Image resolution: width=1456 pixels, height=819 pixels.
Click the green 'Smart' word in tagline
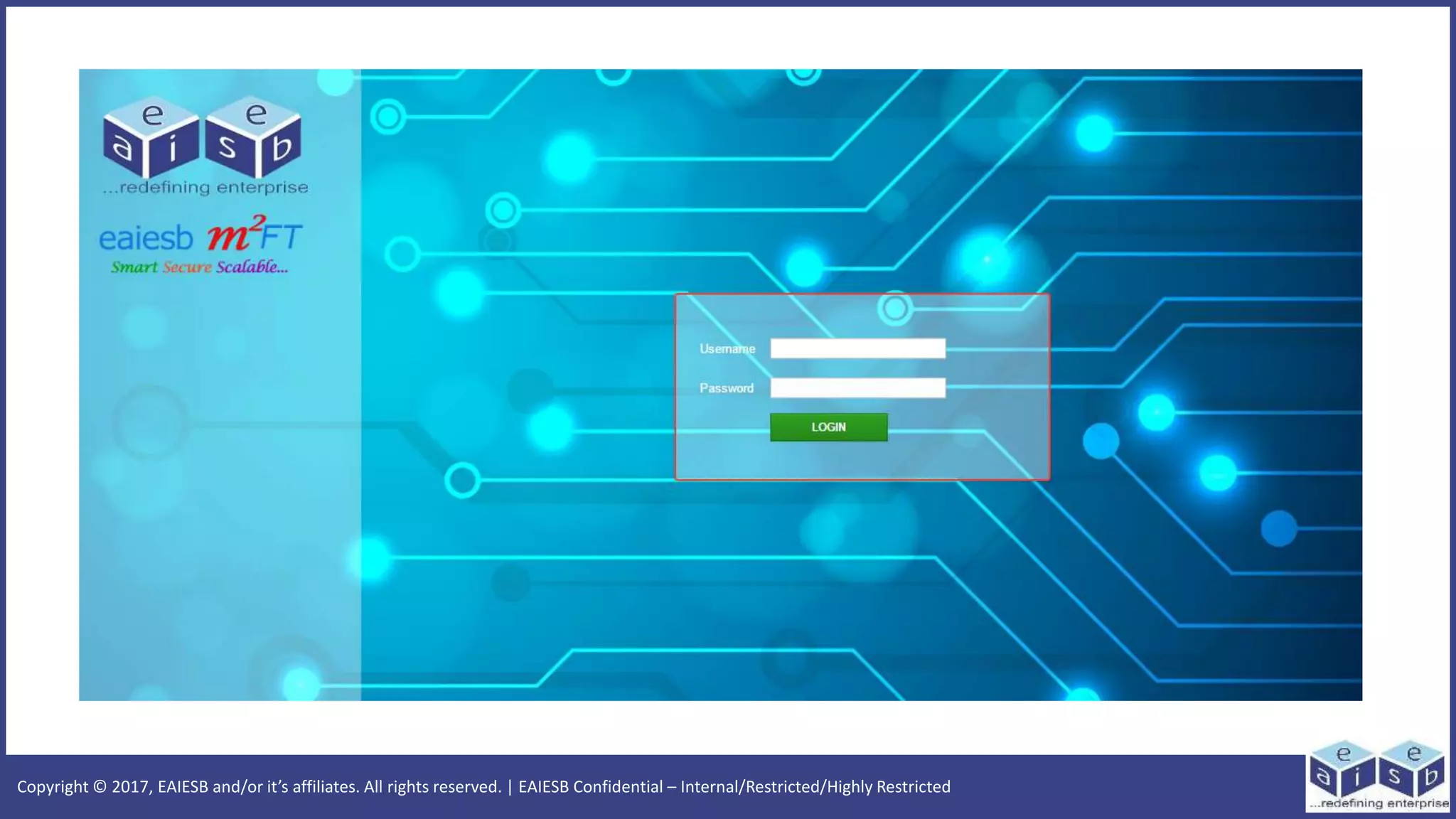[134, 267]
